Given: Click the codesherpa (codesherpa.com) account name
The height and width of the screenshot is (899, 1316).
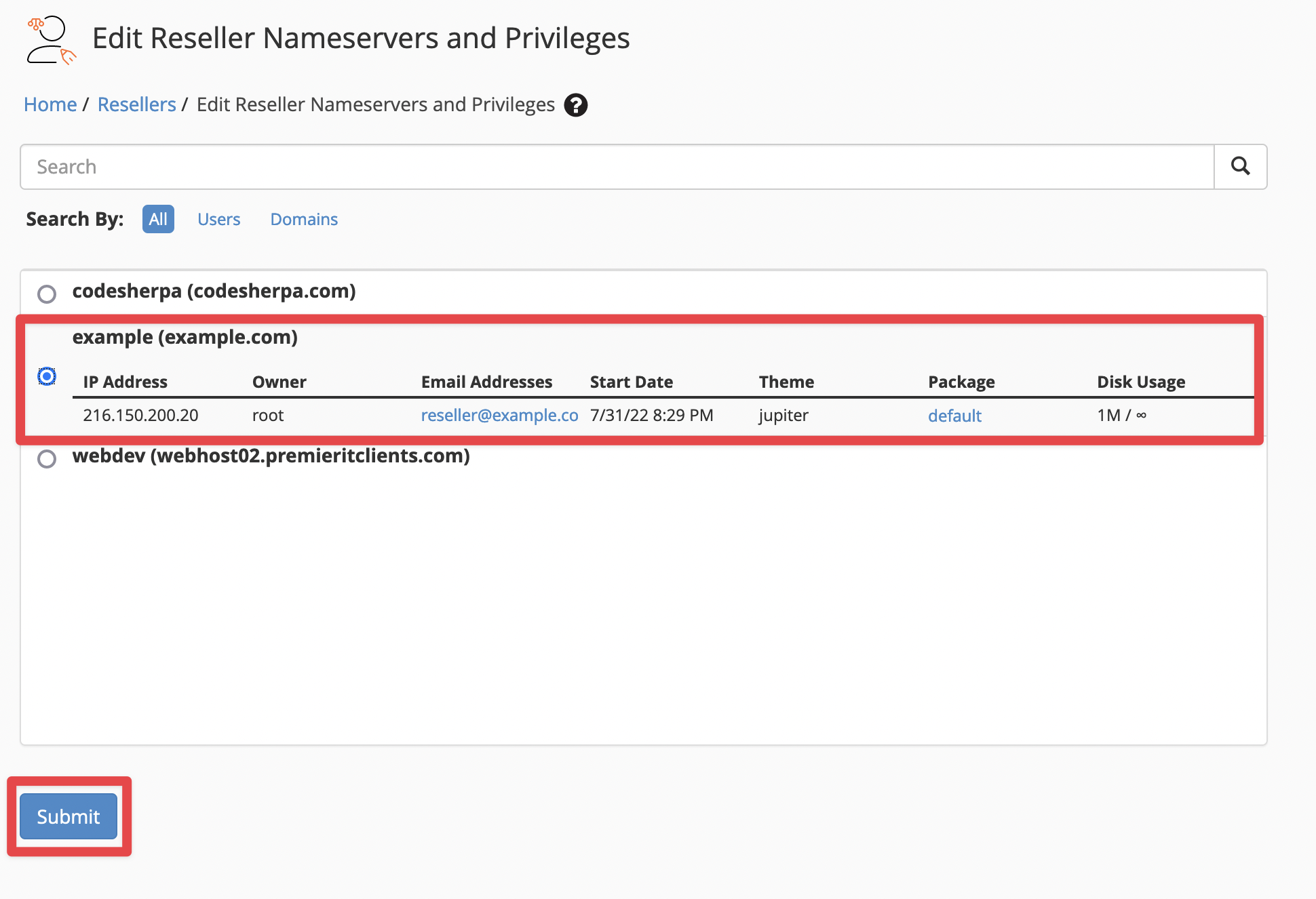Looking at the screenshot, I should pyautogui.click(x=214, y=291).
